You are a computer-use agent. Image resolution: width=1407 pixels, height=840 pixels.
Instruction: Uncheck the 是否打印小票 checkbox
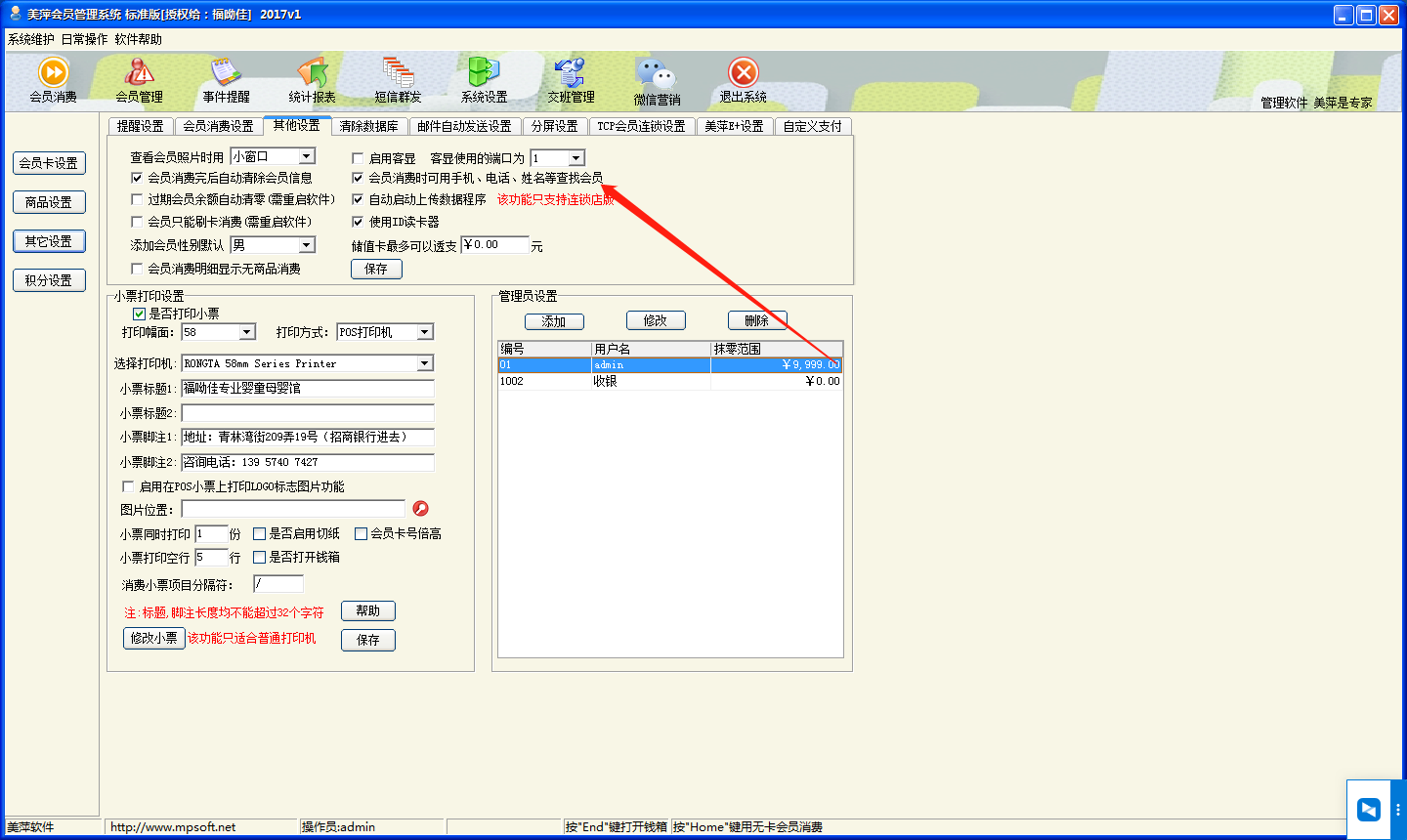(x=139, y=314)
